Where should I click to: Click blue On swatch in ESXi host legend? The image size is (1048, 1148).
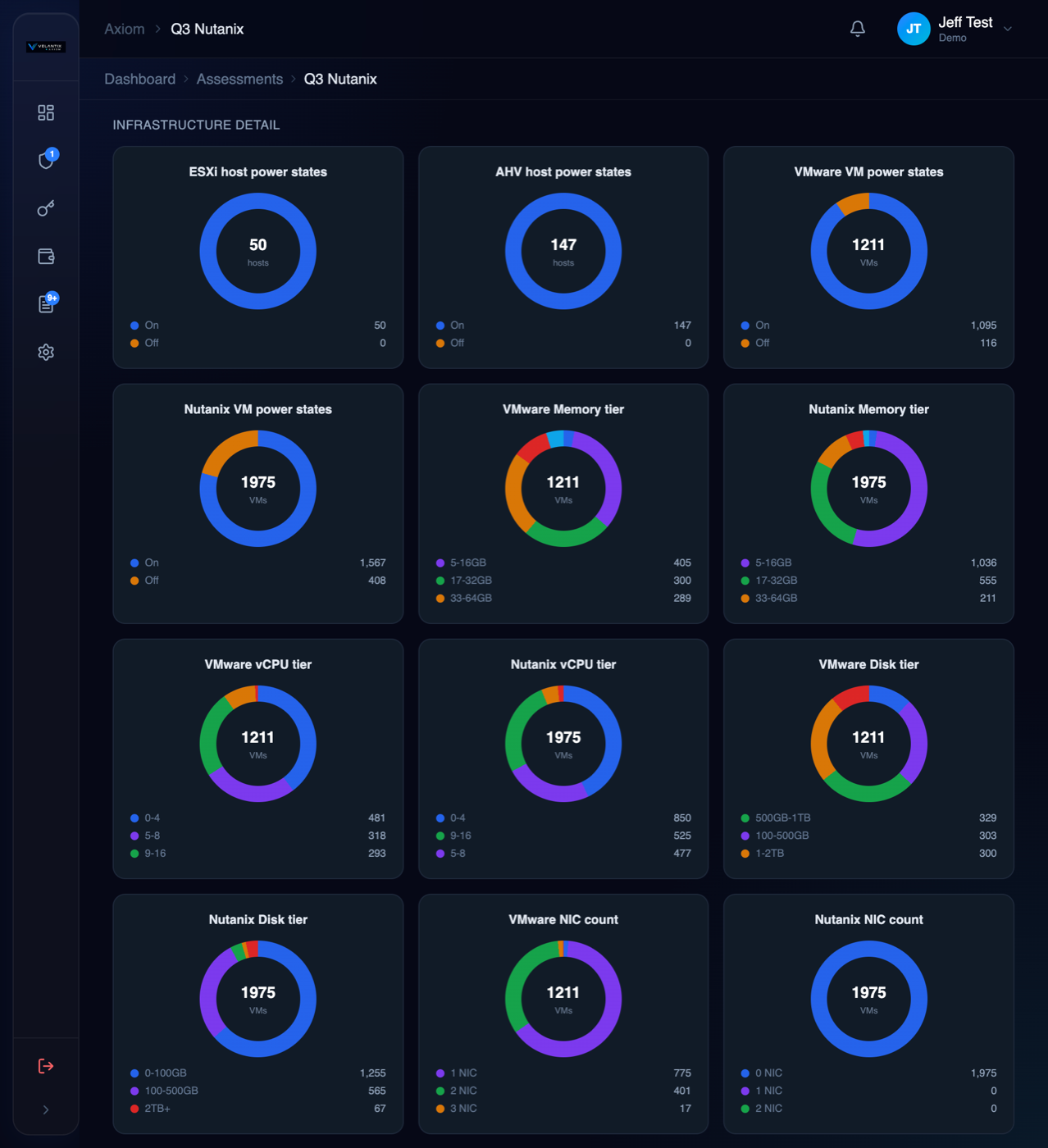click(x=134, y=326)
